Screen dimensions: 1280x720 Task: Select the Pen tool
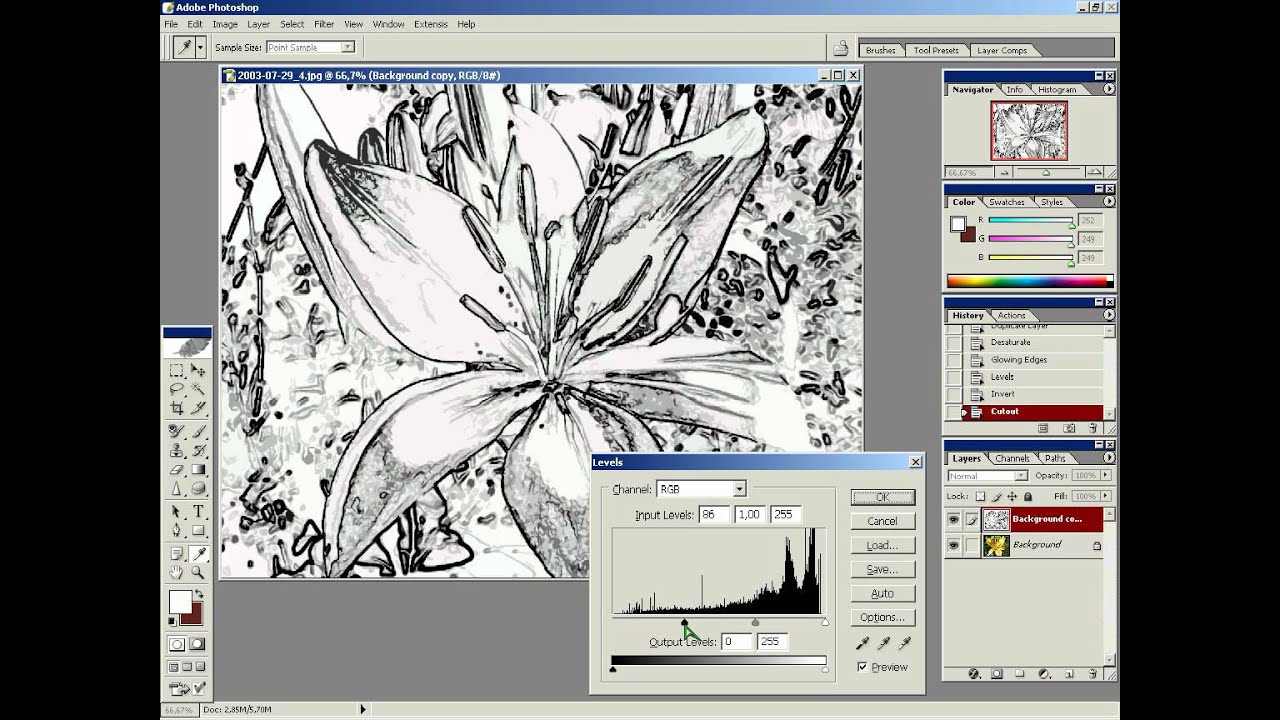177,530
